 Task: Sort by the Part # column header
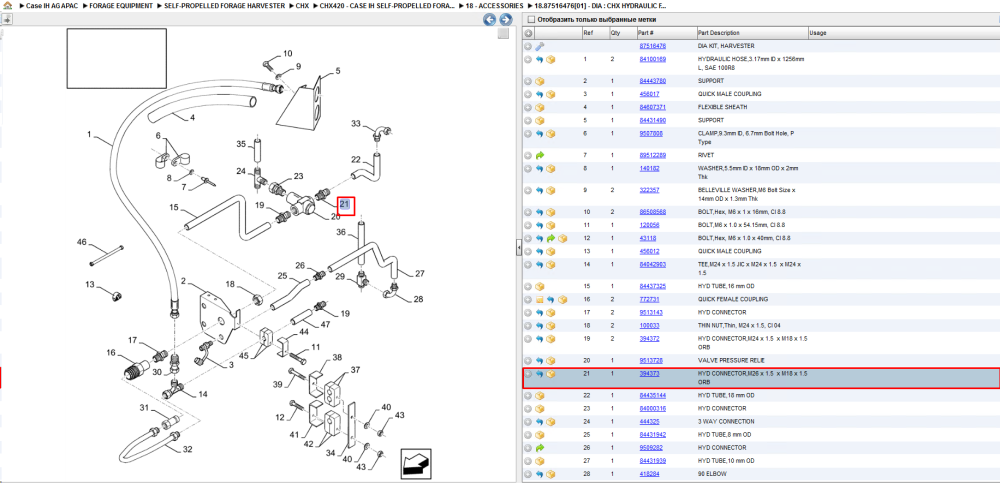666,33
